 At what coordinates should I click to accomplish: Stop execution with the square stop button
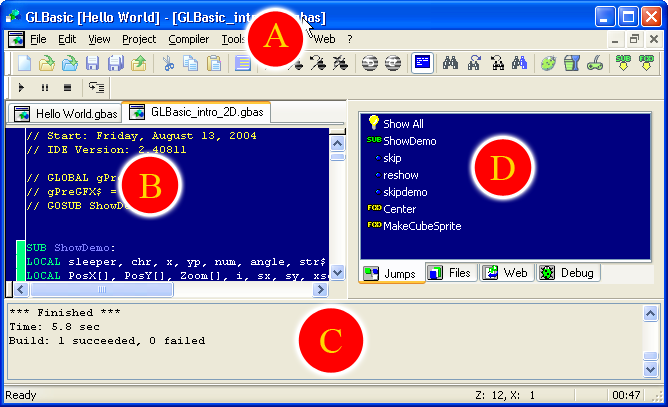coord(67,88)
